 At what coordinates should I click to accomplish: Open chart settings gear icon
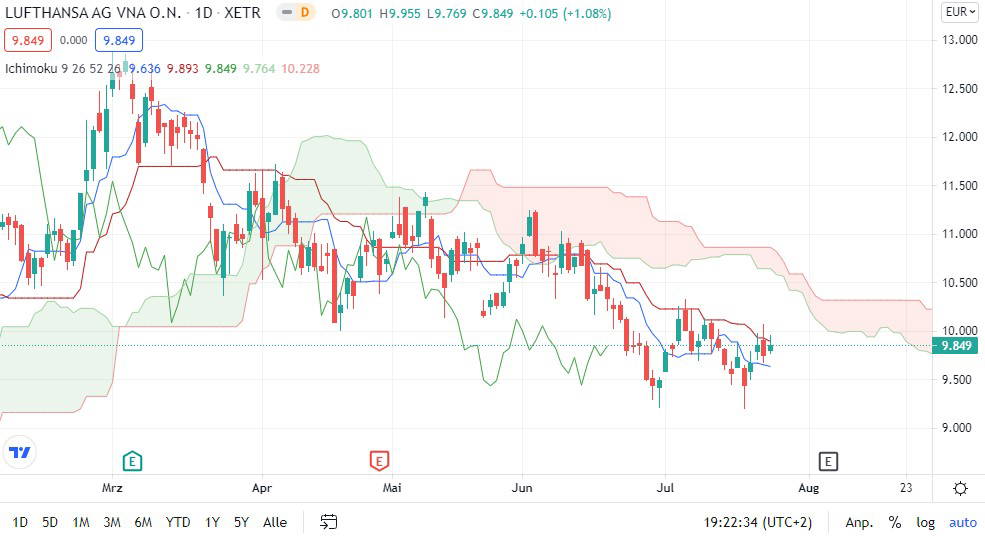pos(960,488)
